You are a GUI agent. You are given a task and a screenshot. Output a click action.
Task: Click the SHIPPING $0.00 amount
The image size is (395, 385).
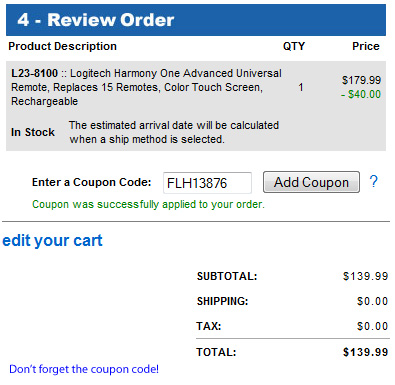372,301
